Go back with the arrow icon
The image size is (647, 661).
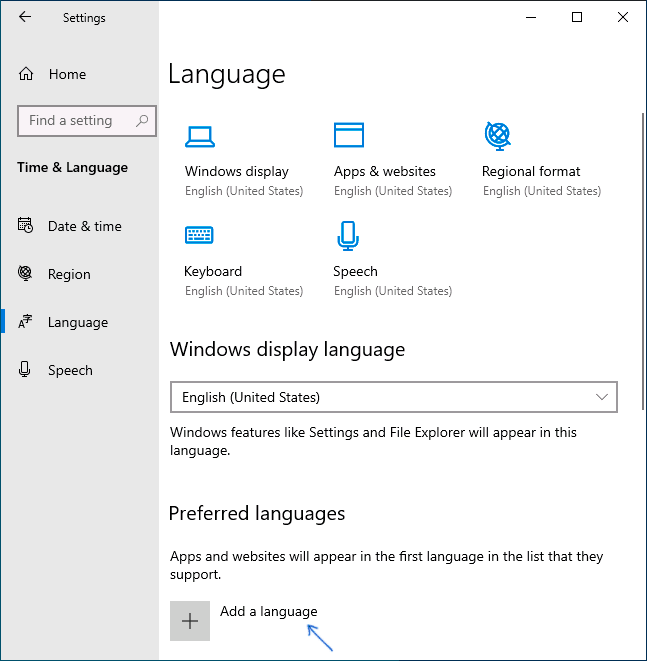click(25, 17)
